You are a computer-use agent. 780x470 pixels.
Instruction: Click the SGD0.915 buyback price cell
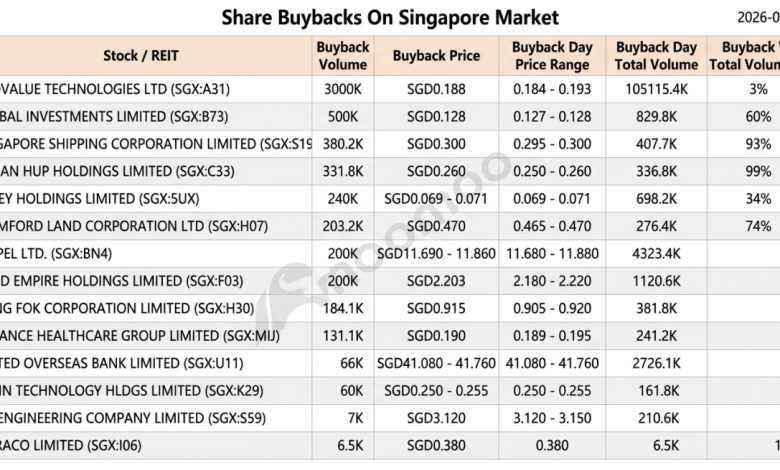(436, 308)
